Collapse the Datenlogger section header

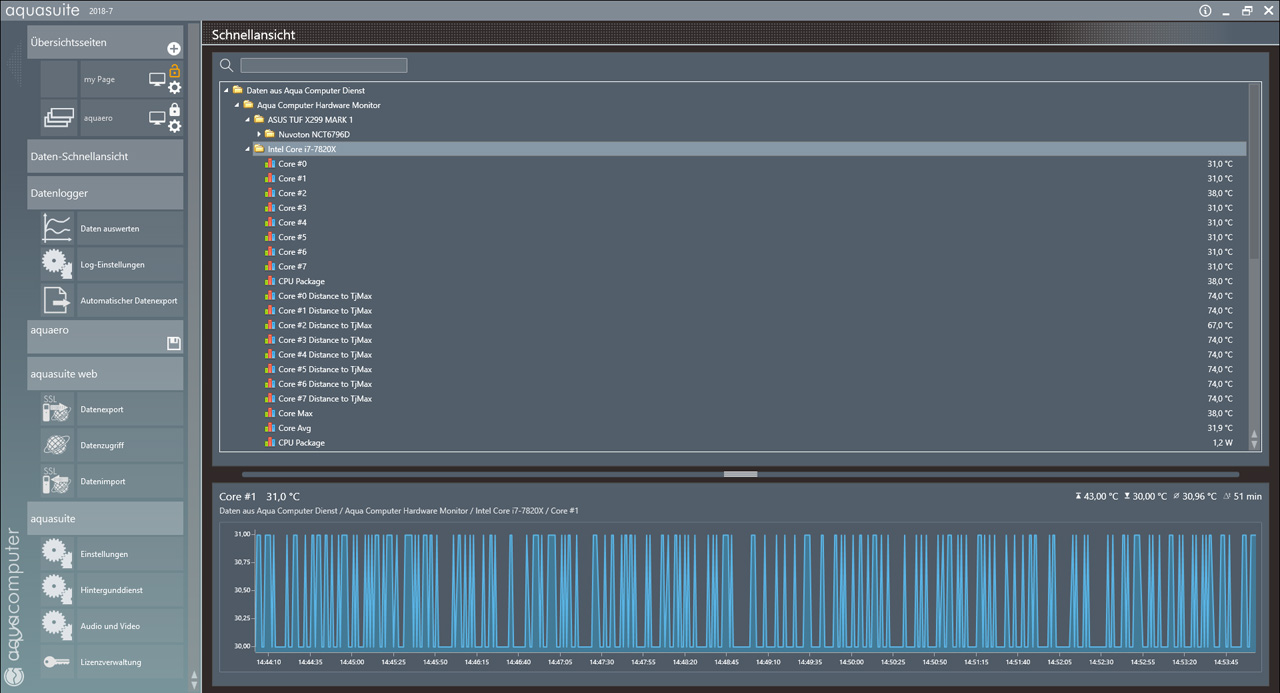[x=105, y=193]
